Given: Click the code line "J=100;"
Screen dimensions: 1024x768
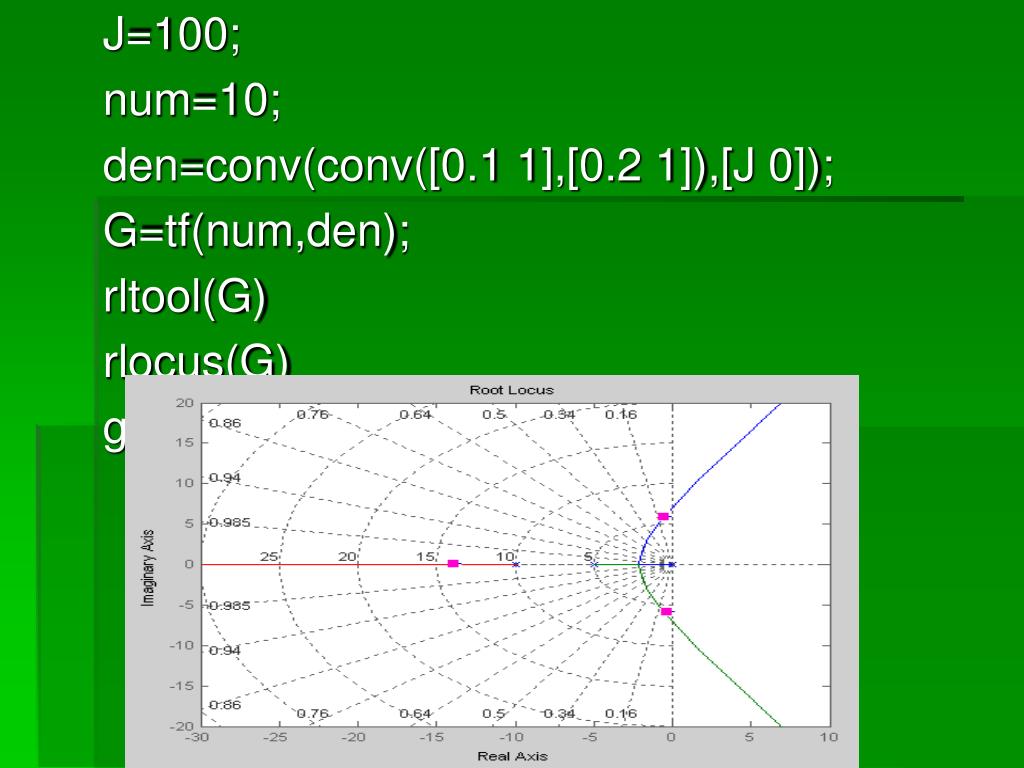Looking at the screenshot, I should (172, 35).
